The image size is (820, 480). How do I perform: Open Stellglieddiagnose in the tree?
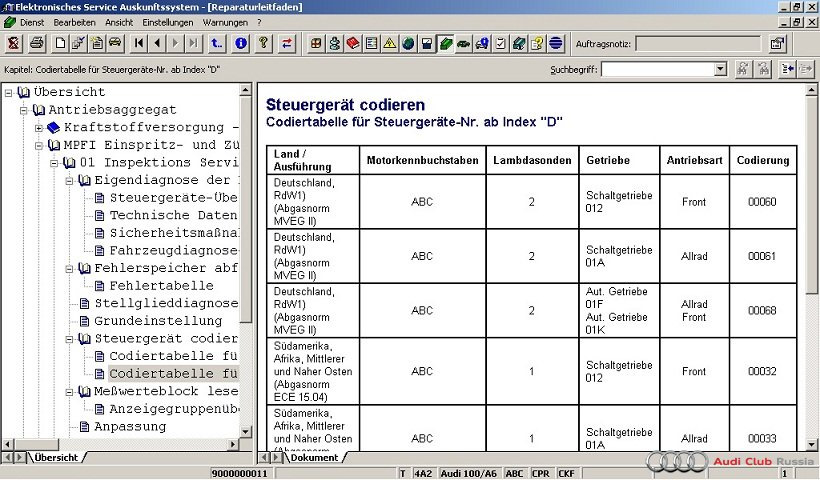coord(166,303)
